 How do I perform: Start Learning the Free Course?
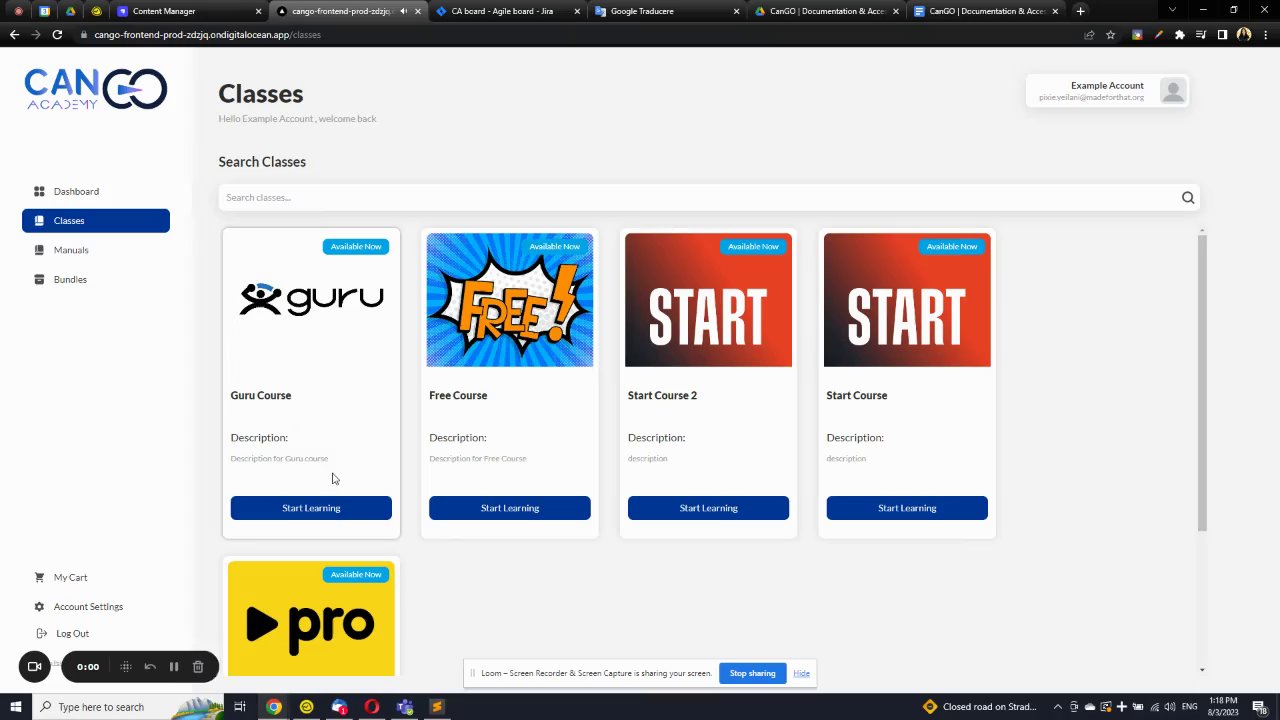(x=510, y=508)
